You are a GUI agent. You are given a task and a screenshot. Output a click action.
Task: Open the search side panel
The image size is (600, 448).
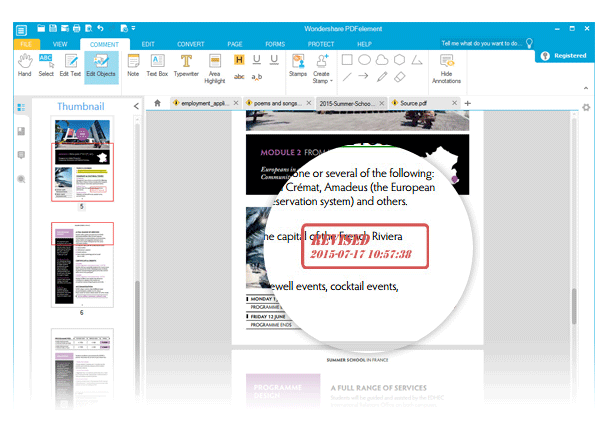tap(21, 179)
